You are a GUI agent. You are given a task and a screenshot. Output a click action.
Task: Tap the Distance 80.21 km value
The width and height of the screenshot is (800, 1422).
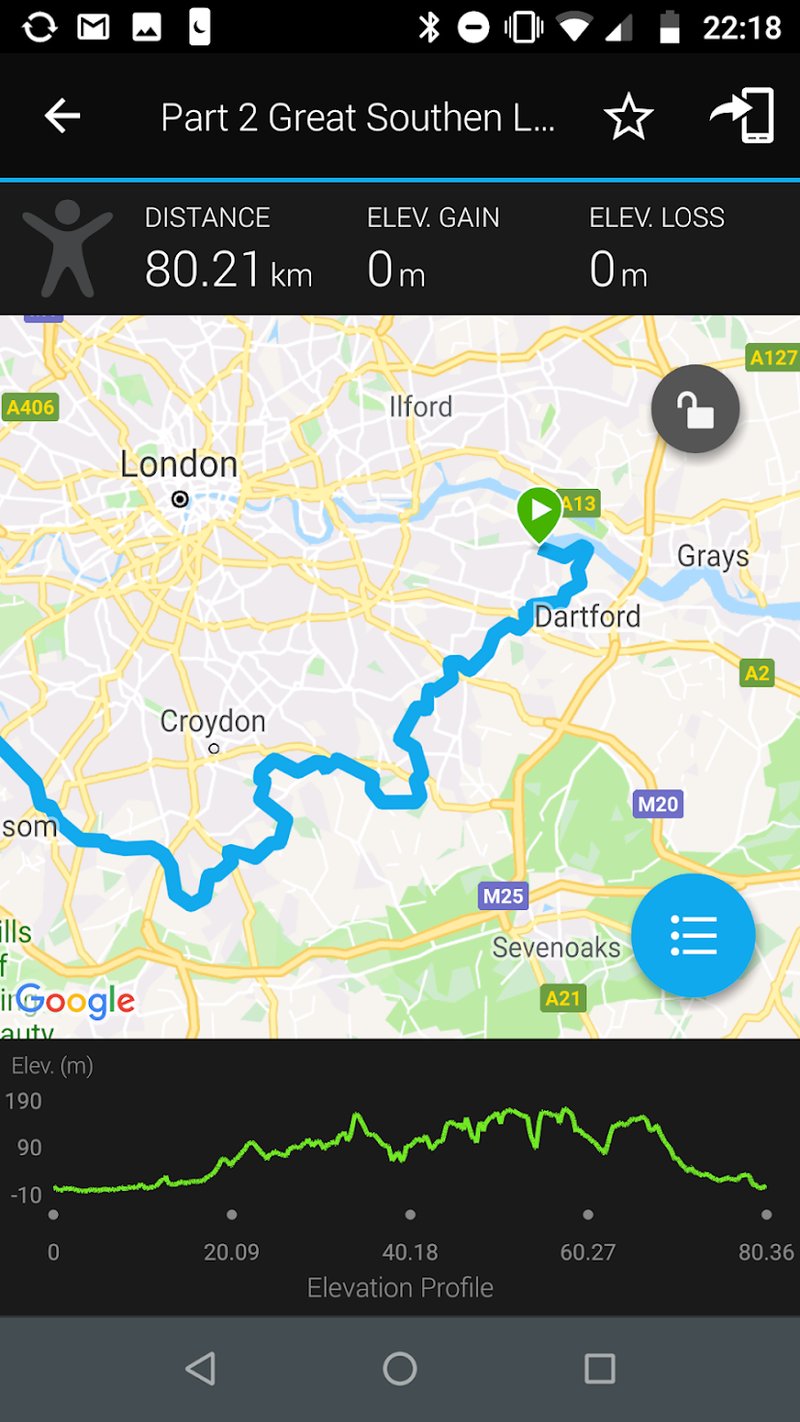pos(228,269)
